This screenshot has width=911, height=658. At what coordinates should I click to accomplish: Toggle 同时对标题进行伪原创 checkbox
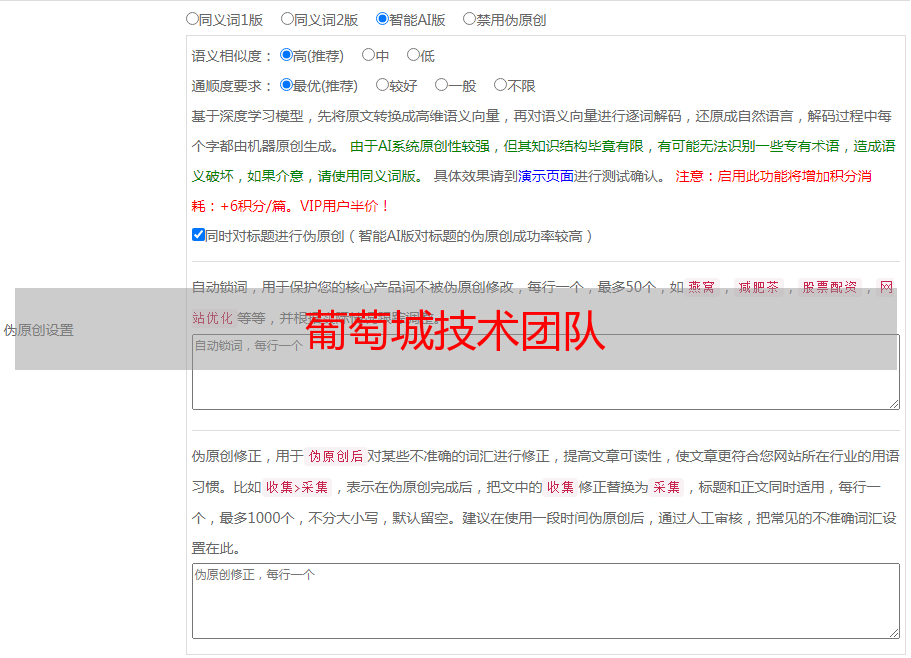199,236
